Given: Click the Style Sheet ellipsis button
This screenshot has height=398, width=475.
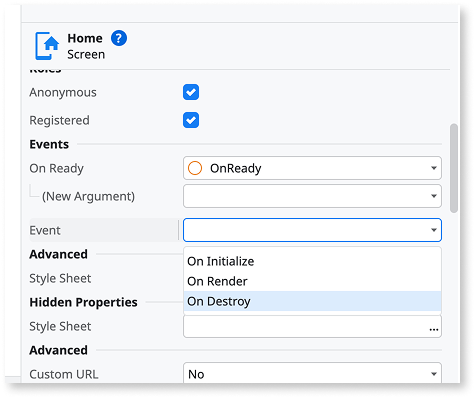Looking at the screenshot, I should pyautogui.click(x=434, y=329).
